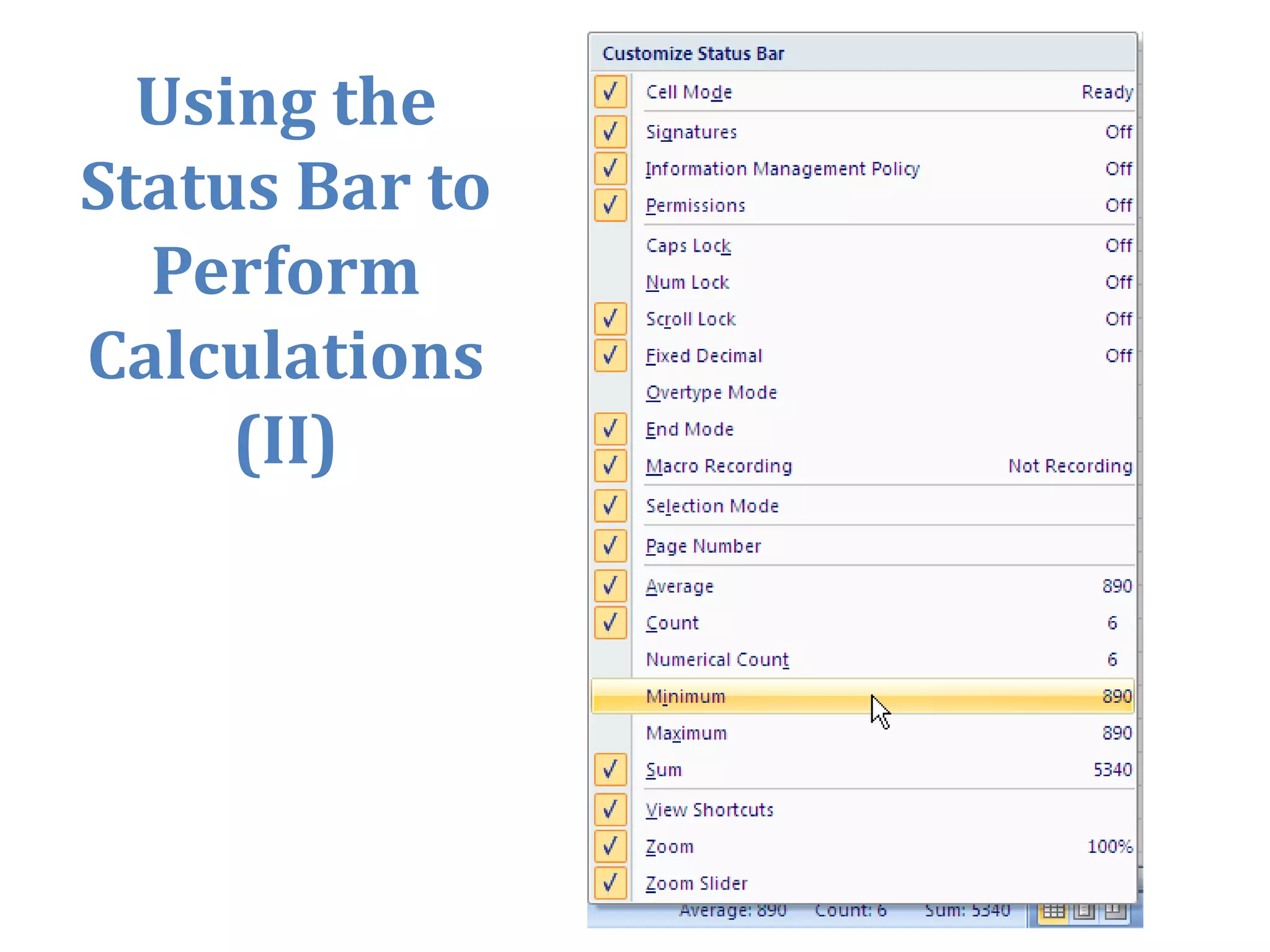
Task: Uncheck the Zoom checkmark
Action: pyautogui.click(x=610, y=846)
